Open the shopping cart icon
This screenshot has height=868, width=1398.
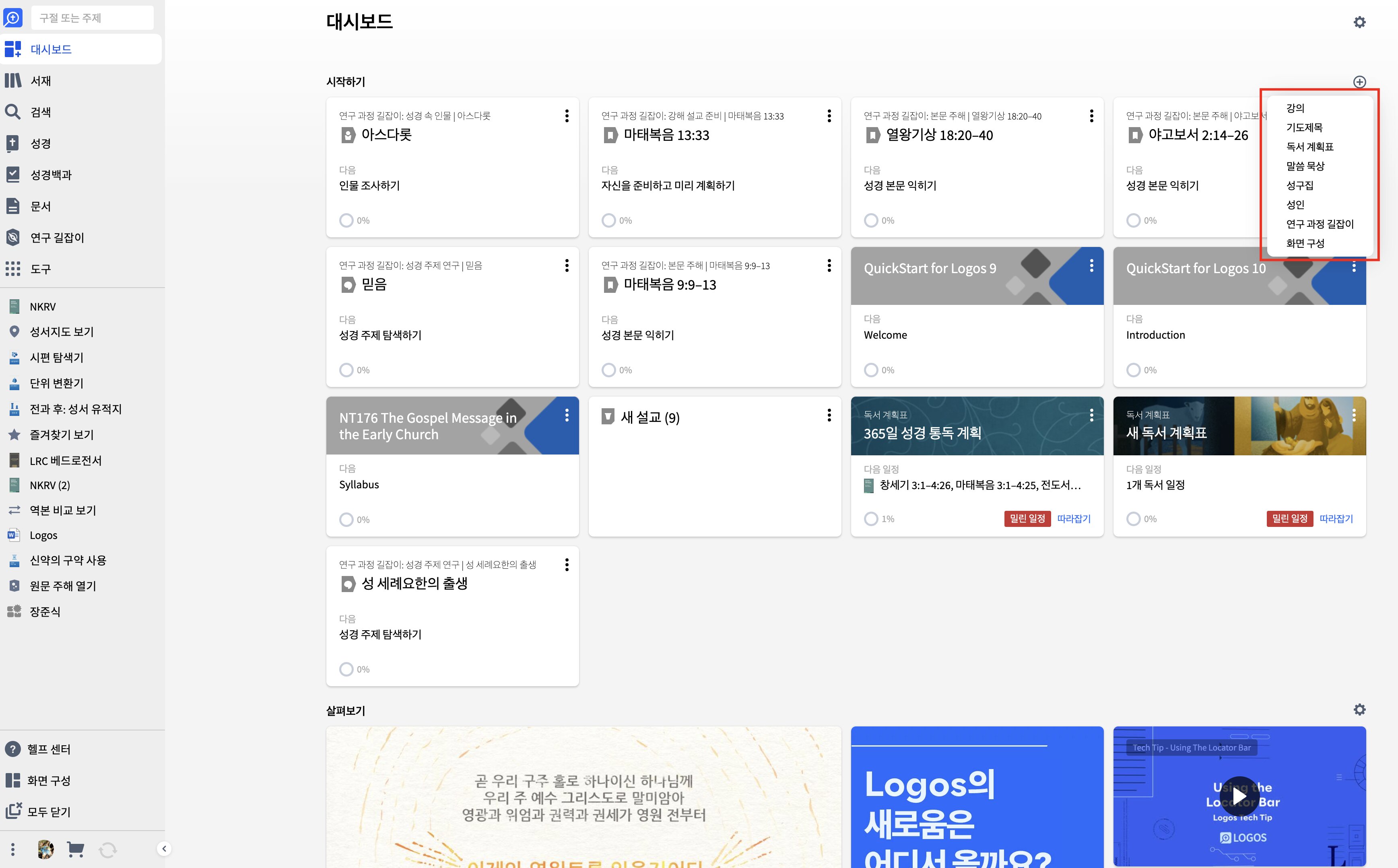[x=75, y=849]
